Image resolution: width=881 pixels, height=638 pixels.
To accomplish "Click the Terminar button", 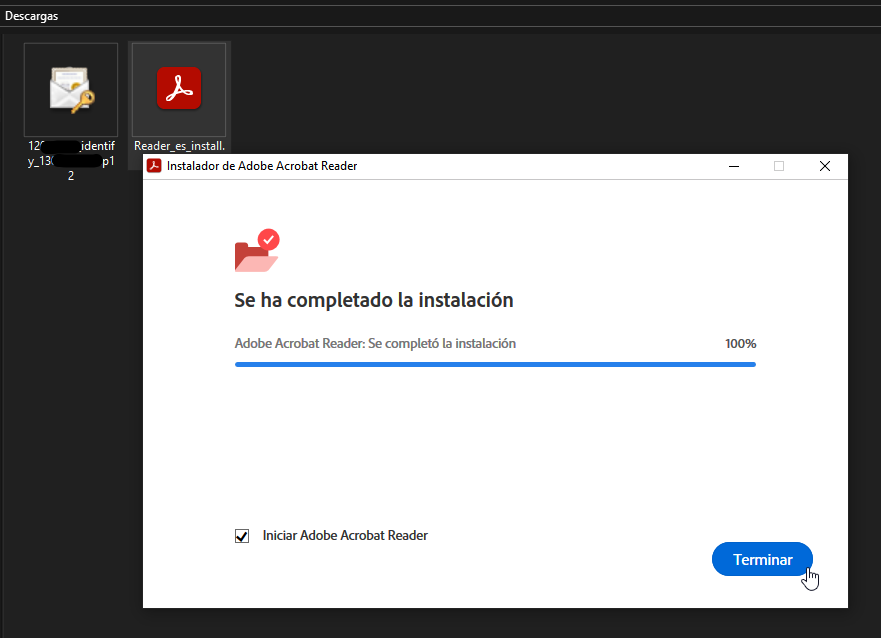I will coord(761,560).
